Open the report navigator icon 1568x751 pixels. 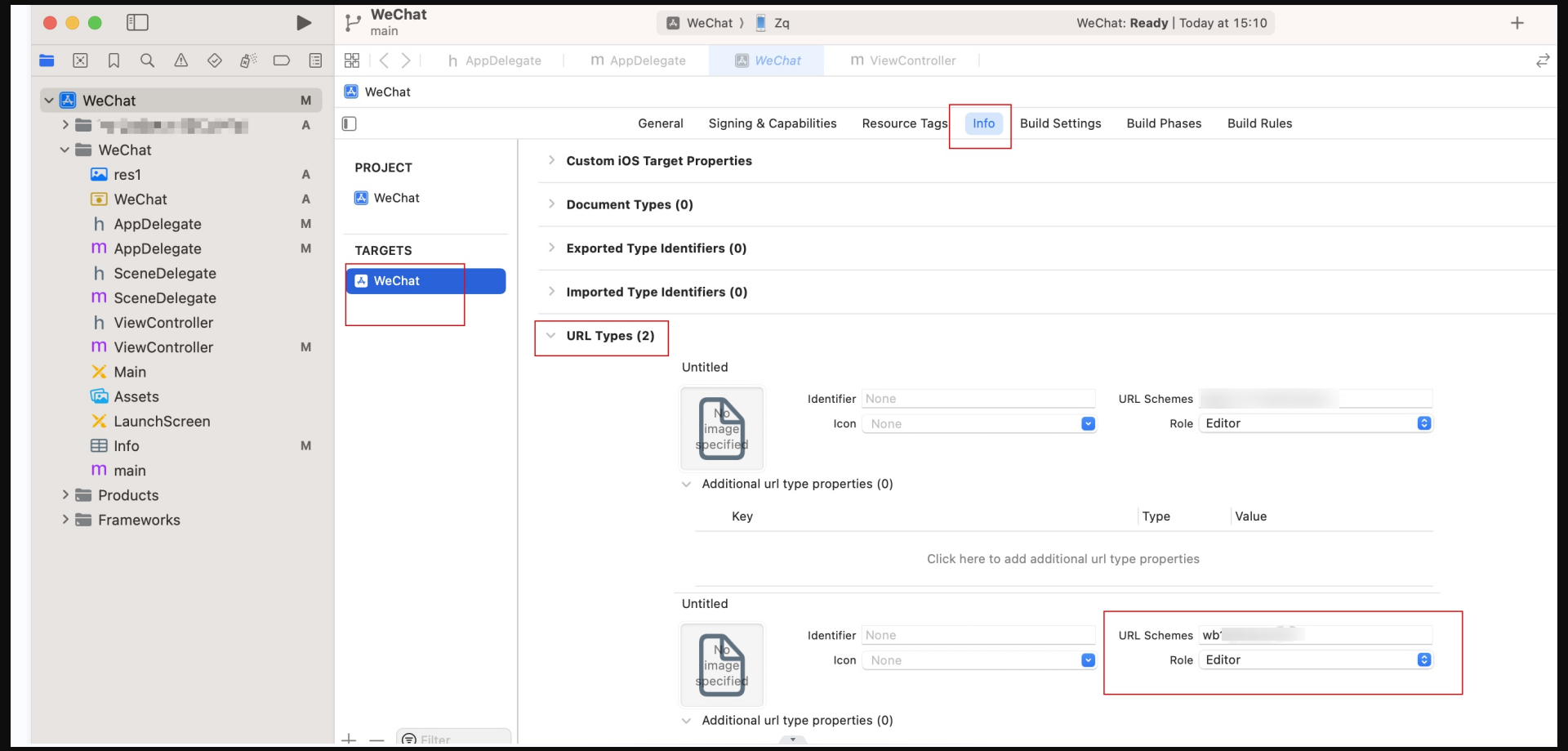[x=315, y=60]
